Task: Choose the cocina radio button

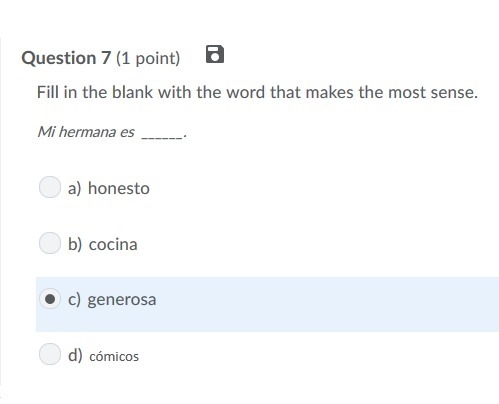Action: click(x=50, y=243)
